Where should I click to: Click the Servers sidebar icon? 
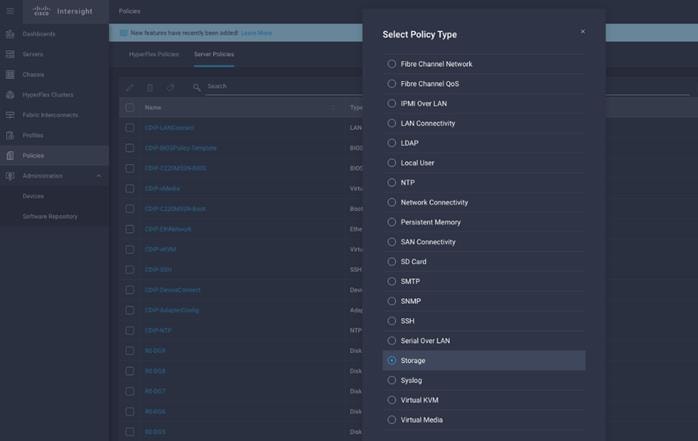click(10, 54)
